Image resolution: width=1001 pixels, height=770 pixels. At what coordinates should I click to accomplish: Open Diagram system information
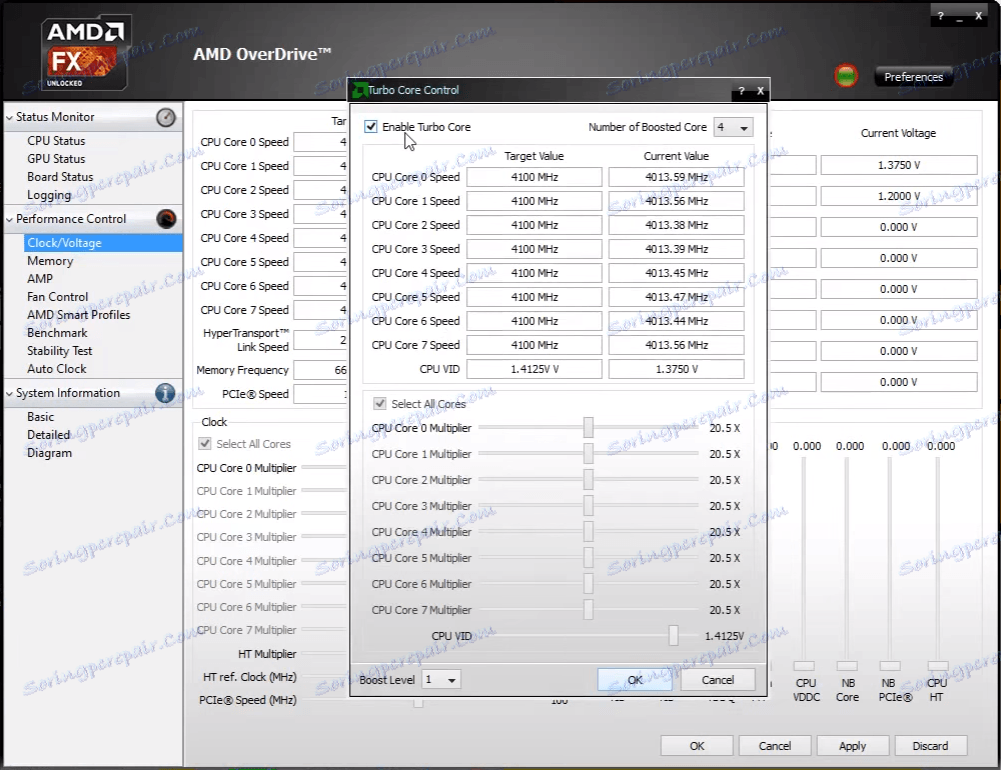(49, 453)
